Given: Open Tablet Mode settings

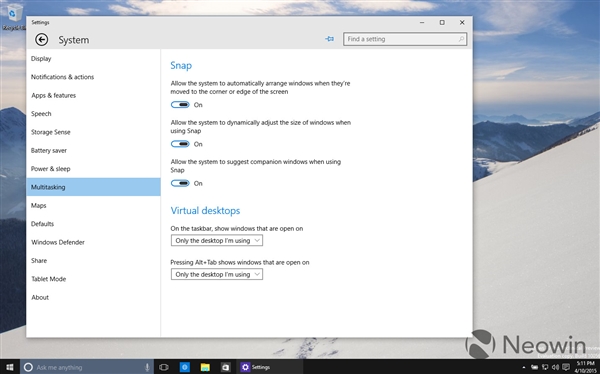Looking at the screenshot, I should coord(93,279).
